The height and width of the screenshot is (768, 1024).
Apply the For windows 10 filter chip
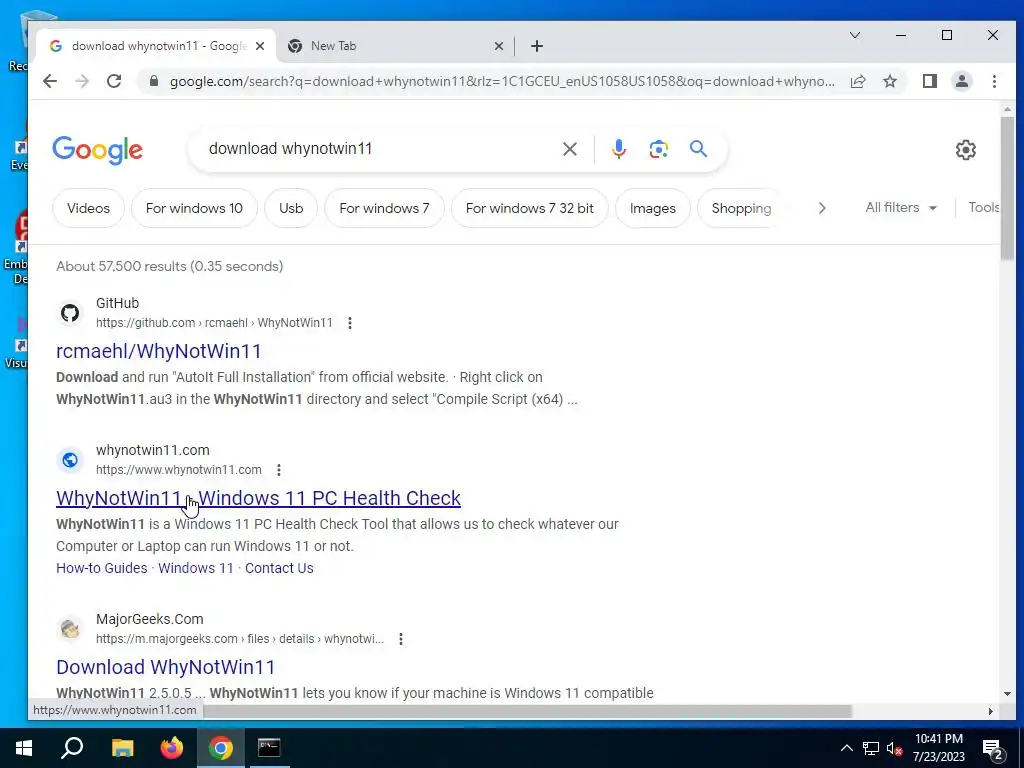[x=194, y=208]
